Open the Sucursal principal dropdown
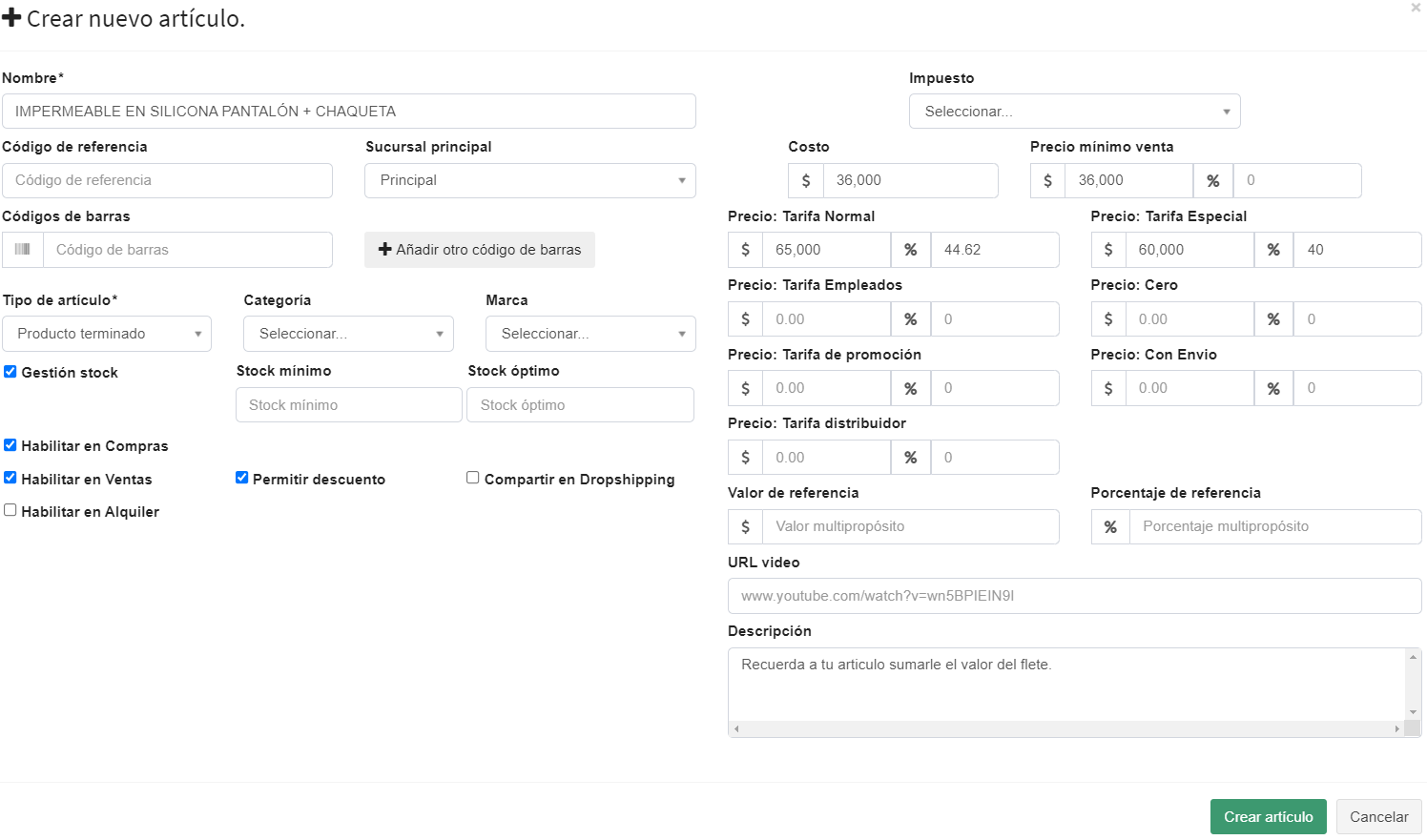1427x840 pixels. coord(529,181)
